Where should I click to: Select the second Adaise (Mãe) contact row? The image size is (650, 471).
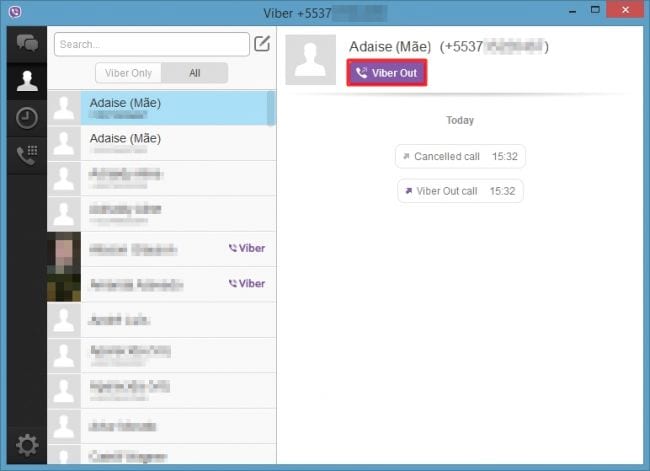click(x=161, y=143)
